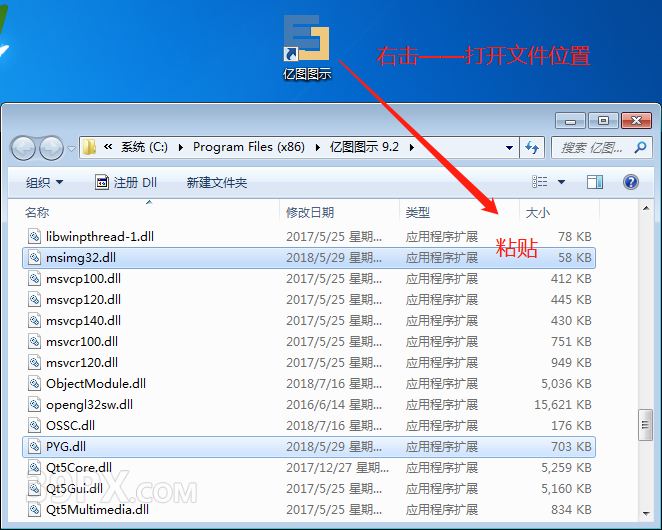Click the PYG.dll file icon
This screenshot has width=662, height=530.
[35, 447]
